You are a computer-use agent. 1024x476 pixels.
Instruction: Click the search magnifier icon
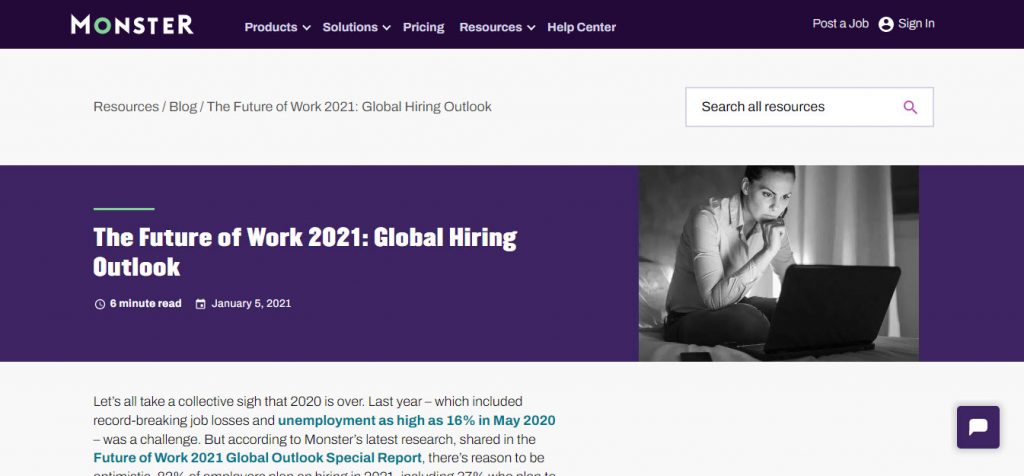click(910, 107)
